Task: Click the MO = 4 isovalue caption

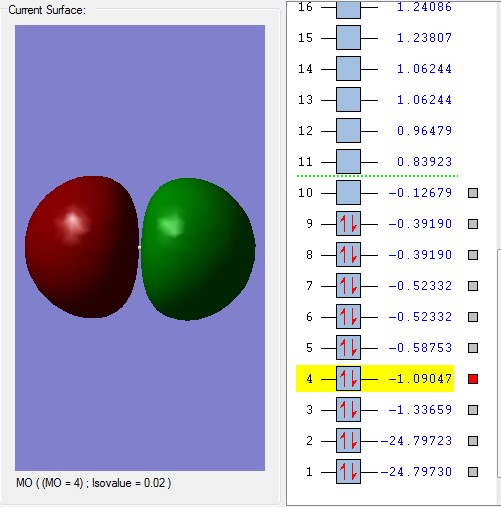Action: 93,483
